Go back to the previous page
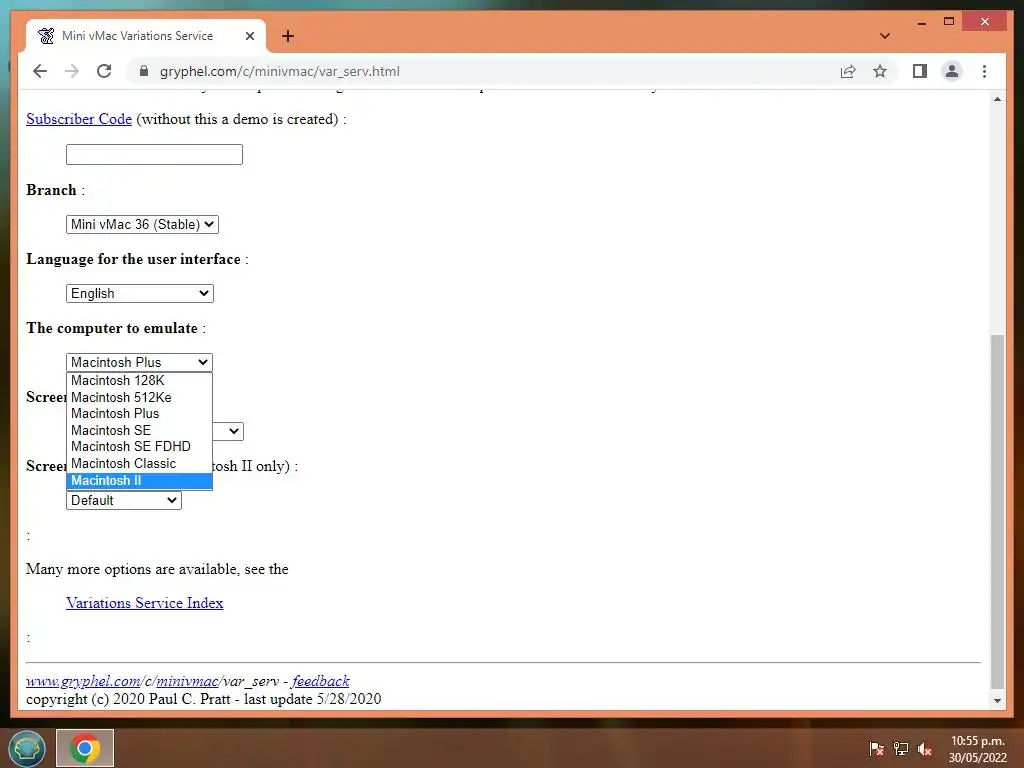 coord(40,71)
